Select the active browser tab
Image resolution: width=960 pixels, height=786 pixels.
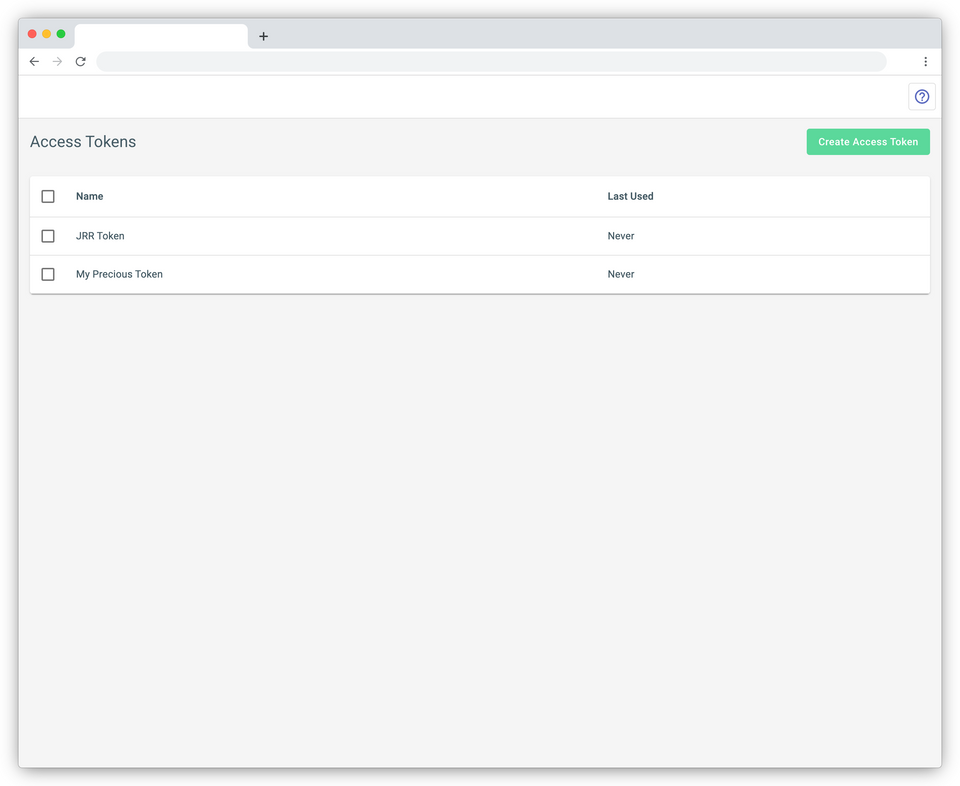point(160,35)
